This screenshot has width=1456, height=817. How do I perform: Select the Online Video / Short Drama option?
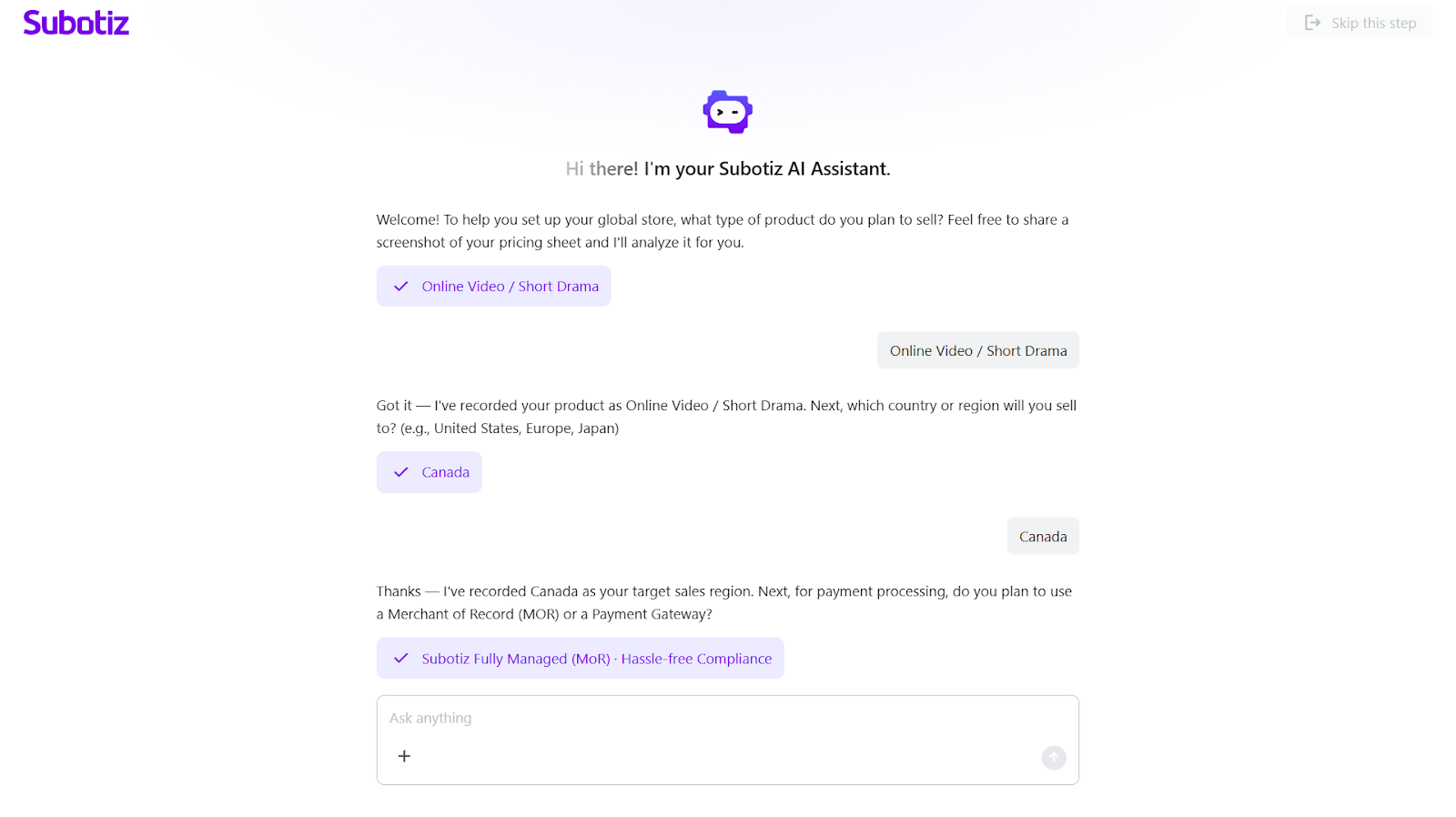click(510, 287)
